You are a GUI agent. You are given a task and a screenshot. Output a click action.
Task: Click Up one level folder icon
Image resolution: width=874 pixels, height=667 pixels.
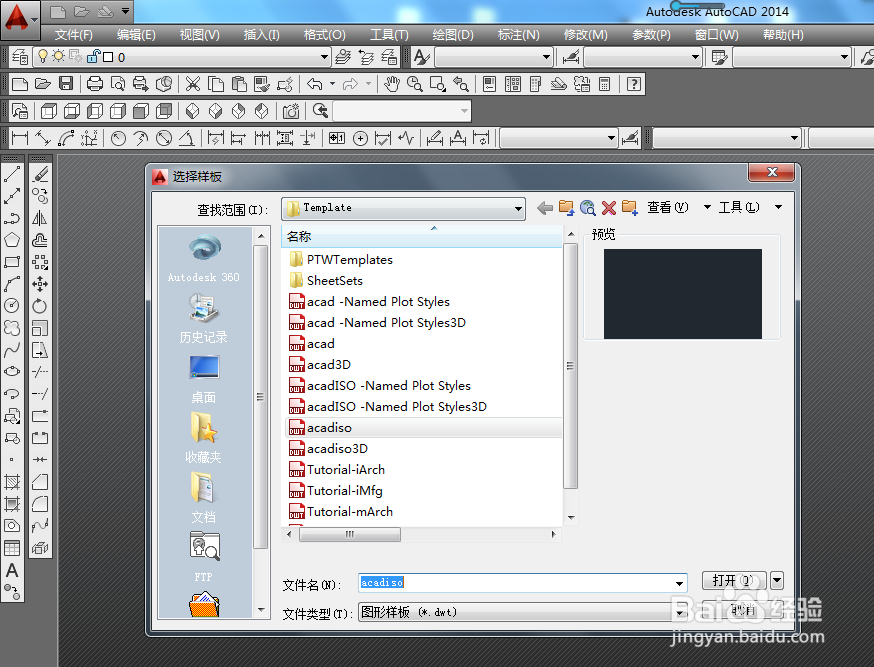pyautogui.click(x=566, y=208)
